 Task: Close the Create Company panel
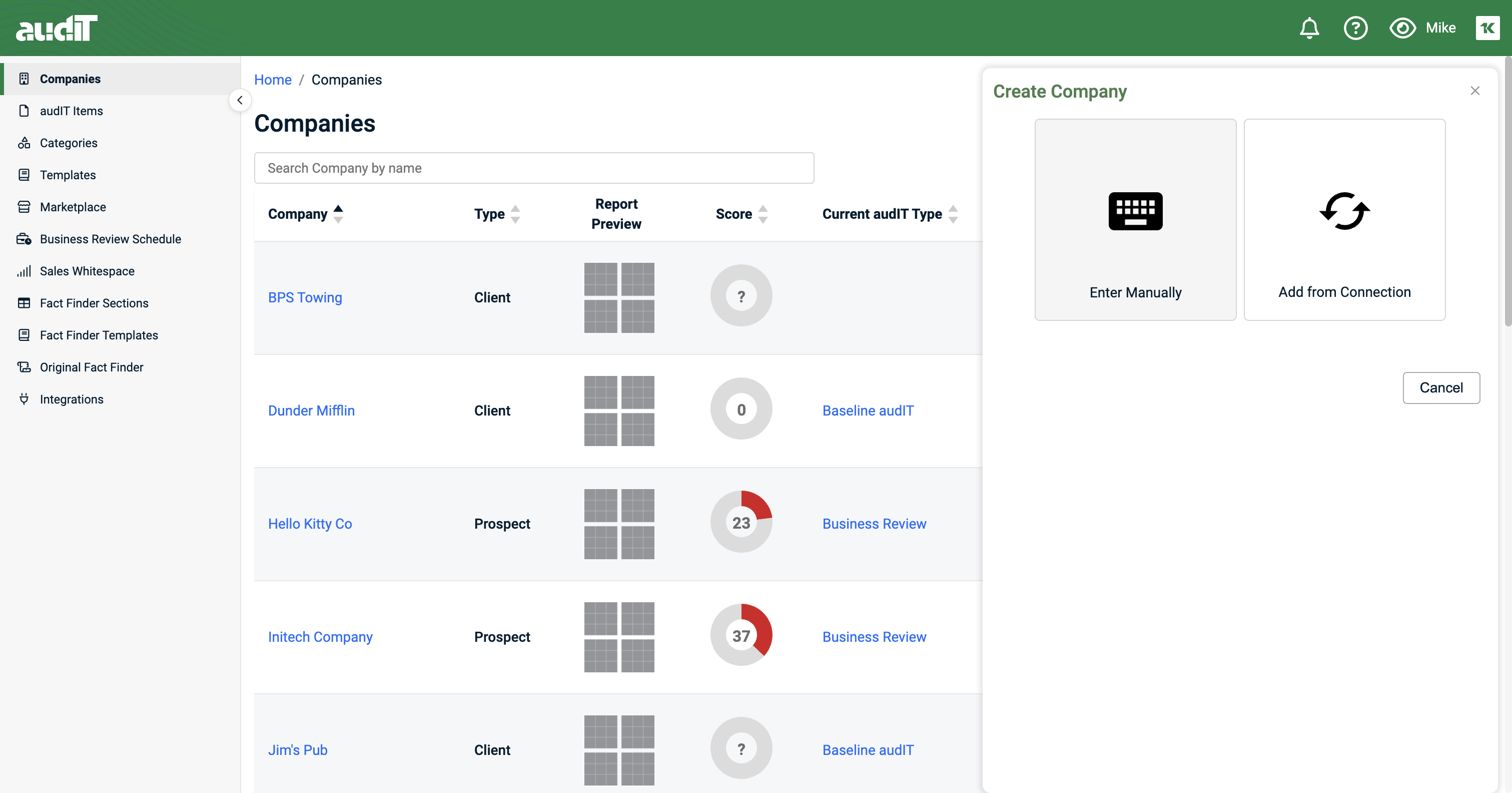[x=1474, y=91]
